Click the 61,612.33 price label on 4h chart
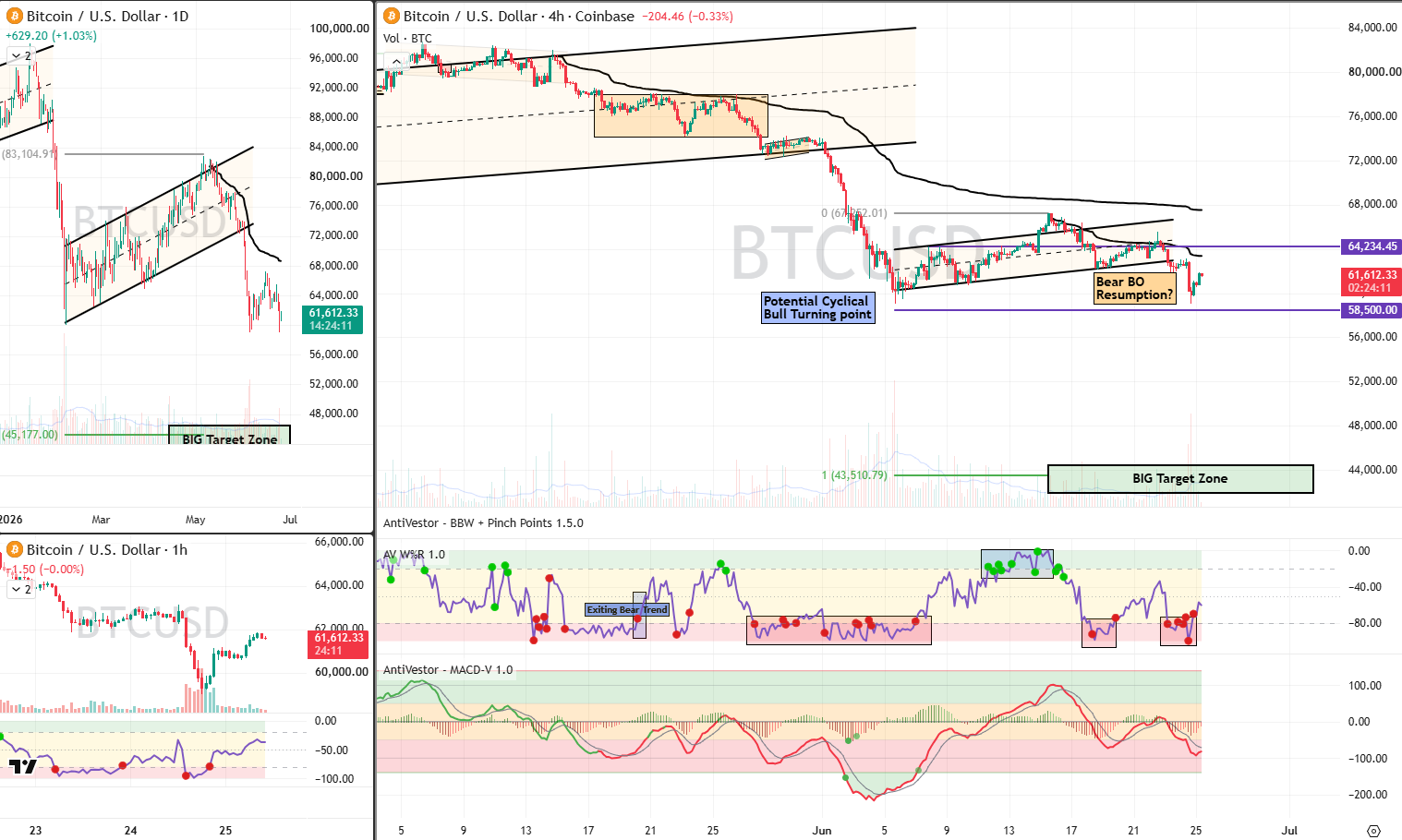Image resolution: width=1402 pixels, height=840 pixels. point(1371,282)
